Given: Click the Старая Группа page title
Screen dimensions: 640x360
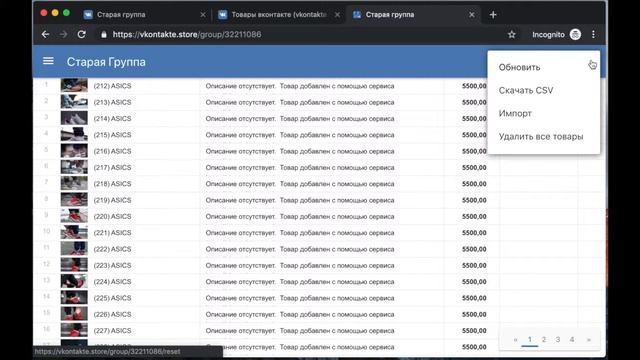Looking at the screenshot, I should pyautogui.click(x=106, y=62).
